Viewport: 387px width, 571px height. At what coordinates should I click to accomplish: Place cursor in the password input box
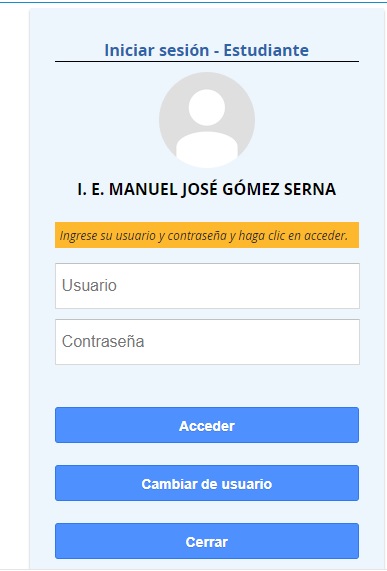pos(207,342)
